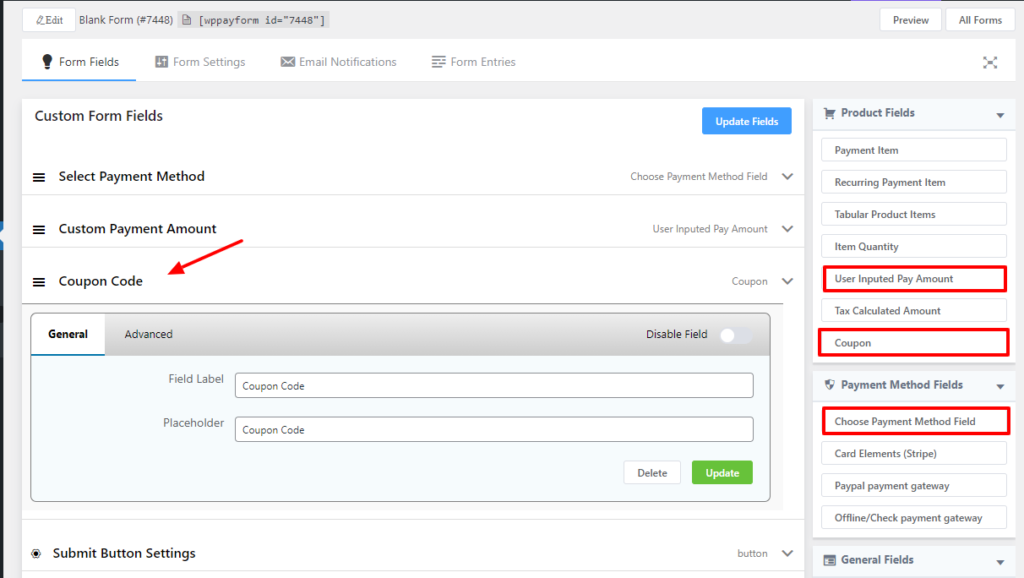This screenshot has width=1024, height=578.
Task: Click the fullscreen expand icon
Action: point(989,62)
